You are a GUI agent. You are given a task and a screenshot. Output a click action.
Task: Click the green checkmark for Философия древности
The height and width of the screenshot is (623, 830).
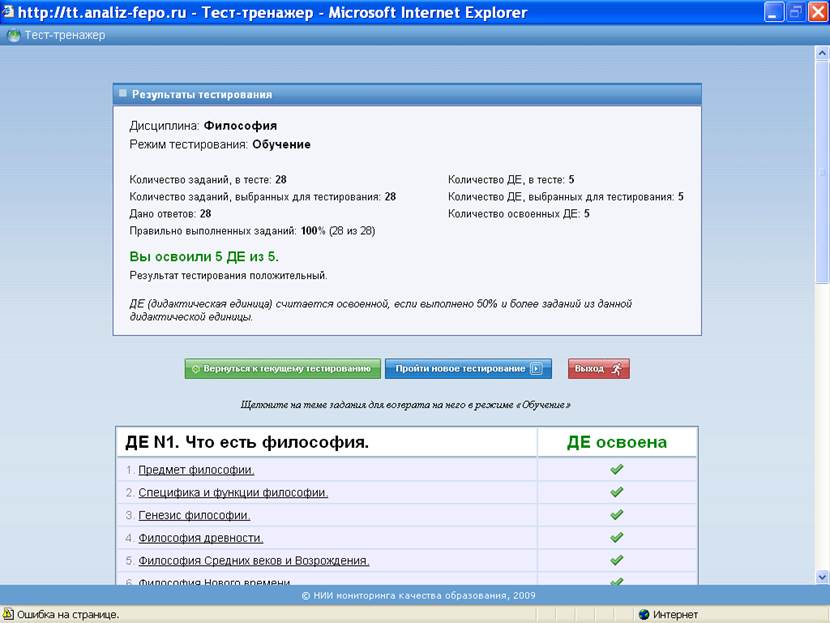click(x=617, y=538)
